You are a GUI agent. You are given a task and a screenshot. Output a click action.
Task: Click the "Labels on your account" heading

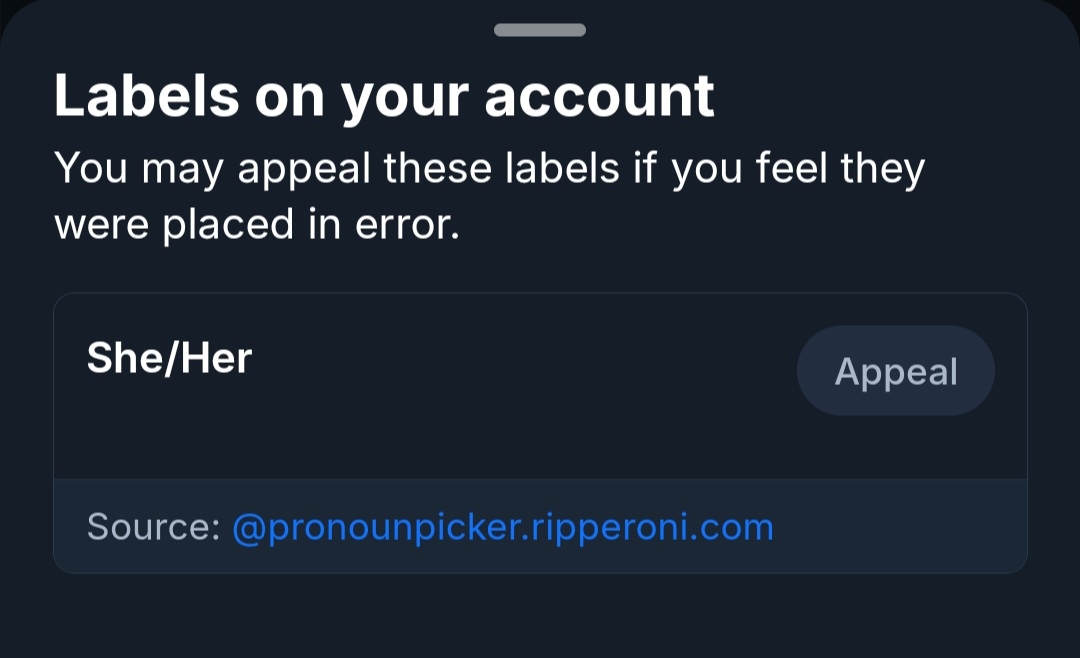pyautogui.click(x=384, y=96)
